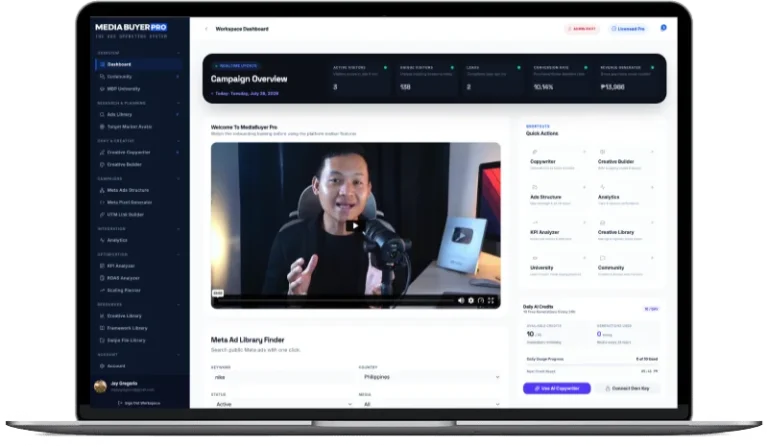Expand the Ads Library submenu chevron
This screenshot has width=768, height=447.
point(177,115)
